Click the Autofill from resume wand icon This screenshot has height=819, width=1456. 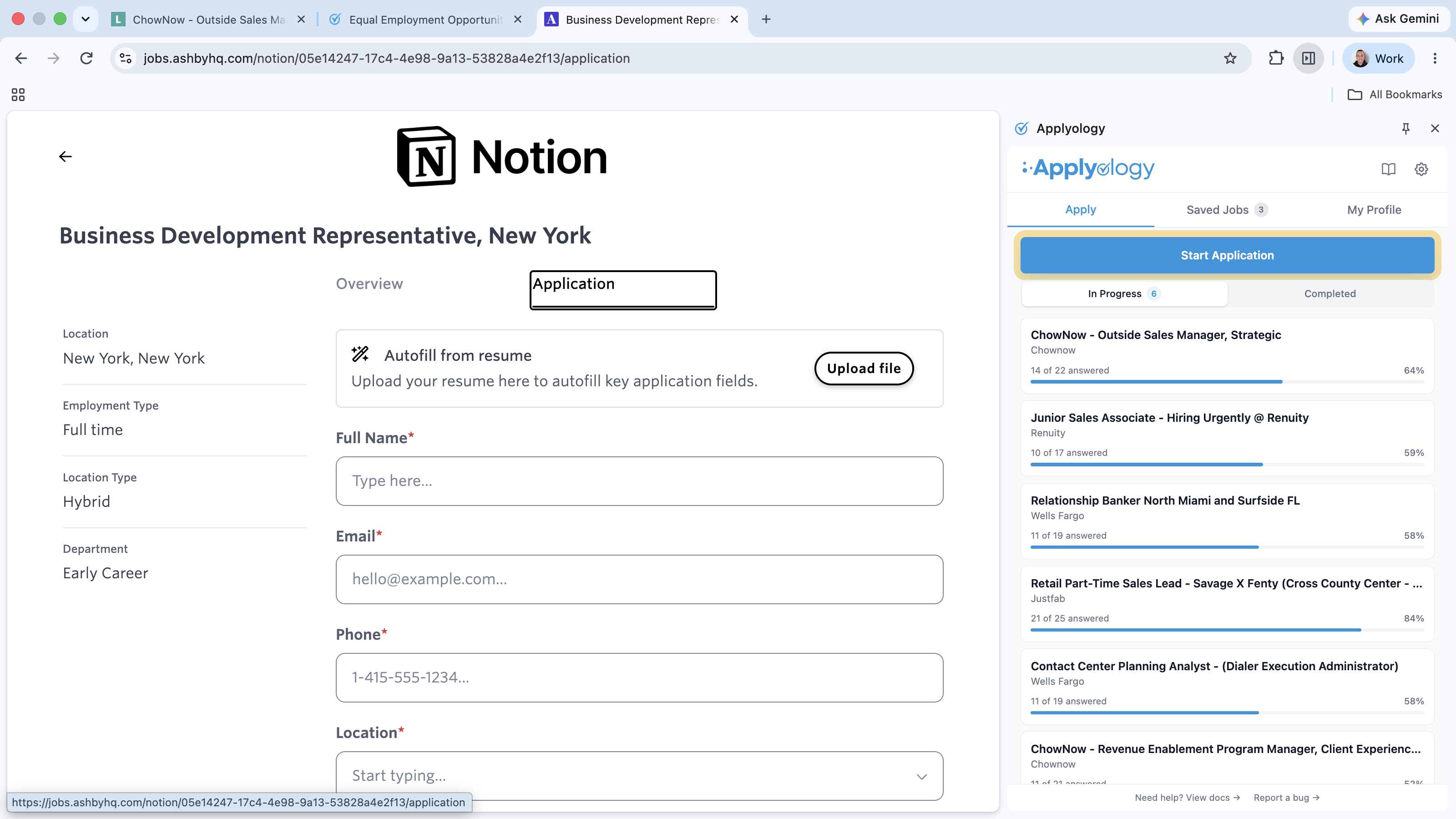pos(360,354)
